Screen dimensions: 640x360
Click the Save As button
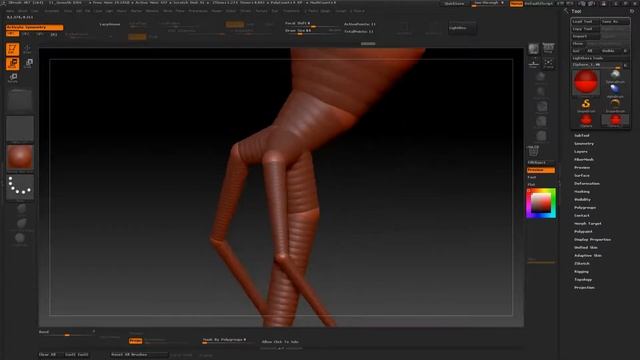click(x=615, y=21)
